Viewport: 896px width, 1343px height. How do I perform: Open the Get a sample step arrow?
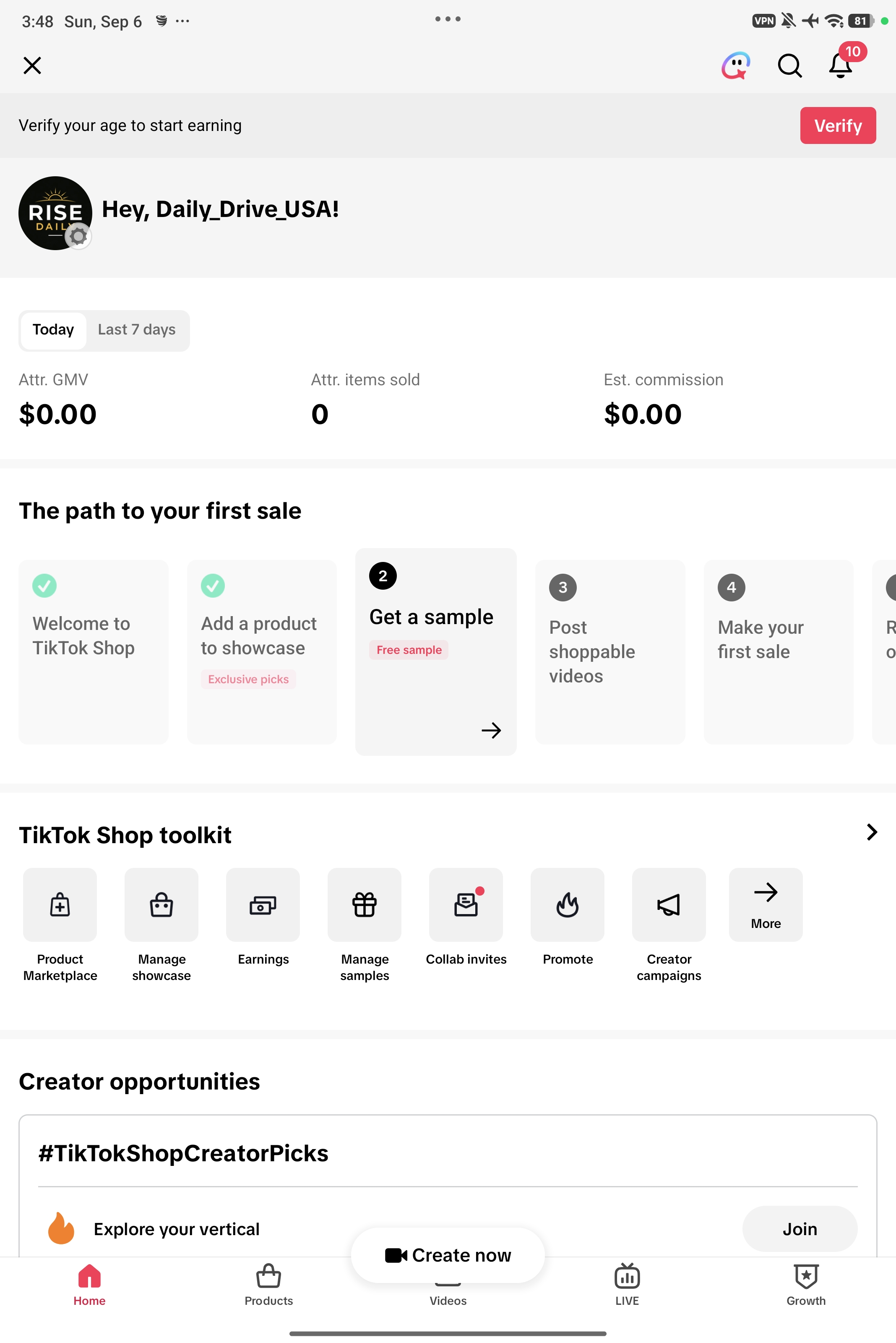pos(491,730)
